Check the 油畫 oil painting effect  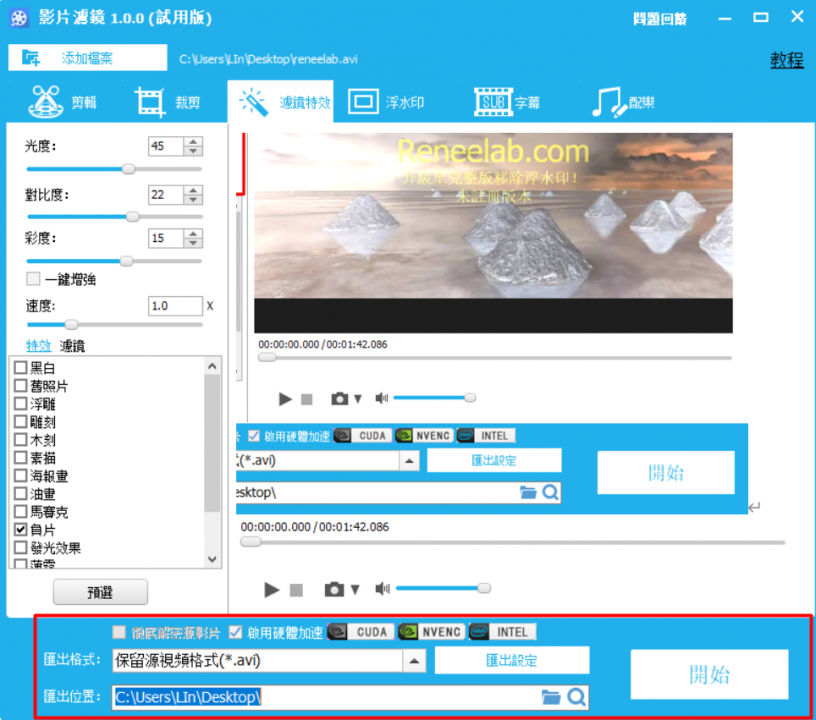(20, 494)
